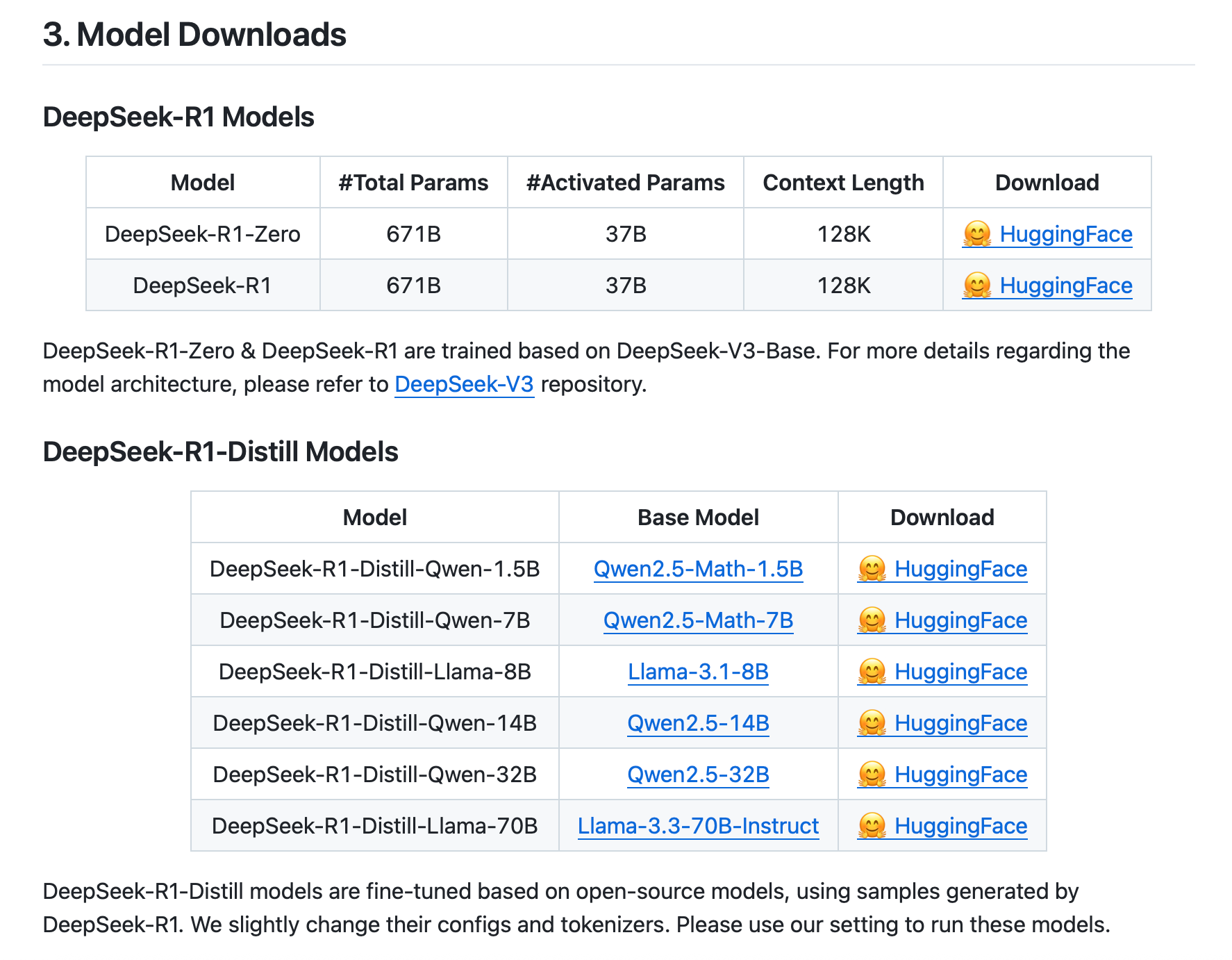This screenshot has height=960, width=1232.
Task: Open HuggingFace download for Distill-Qwen-32B
Action: pos(942,775)
